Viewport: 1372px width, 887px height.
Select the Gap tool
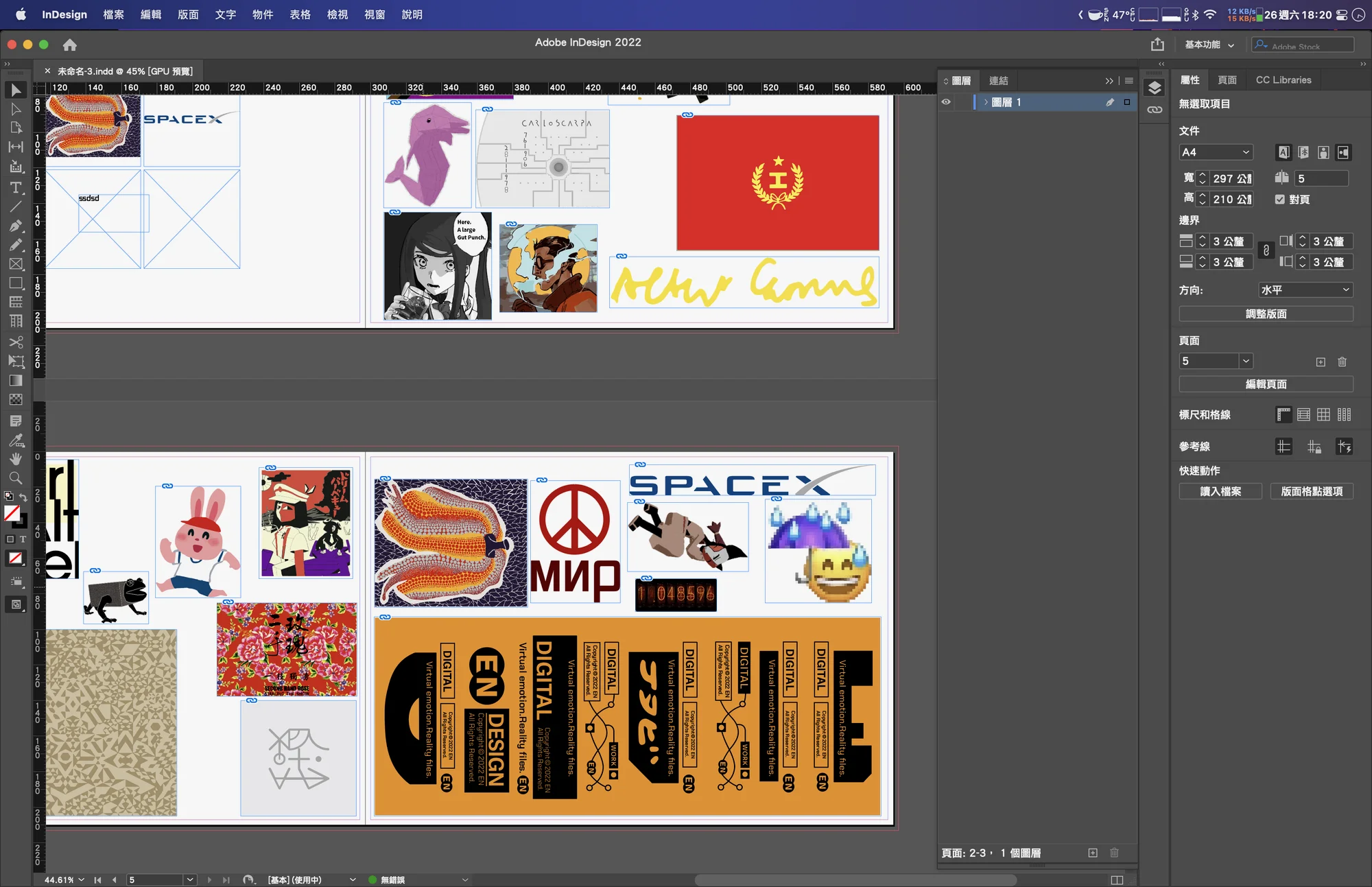coord(16,147)
